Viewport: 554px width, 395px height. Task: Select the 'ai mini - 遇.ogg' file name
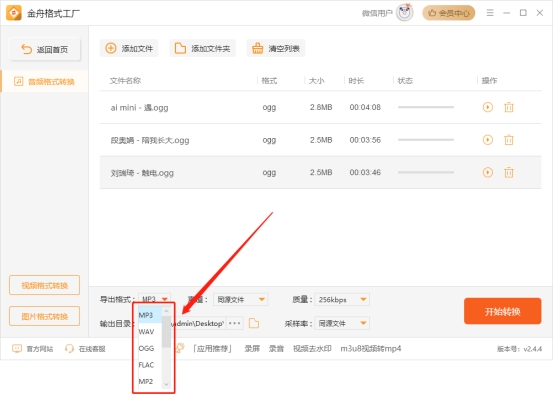click(139, 108)
